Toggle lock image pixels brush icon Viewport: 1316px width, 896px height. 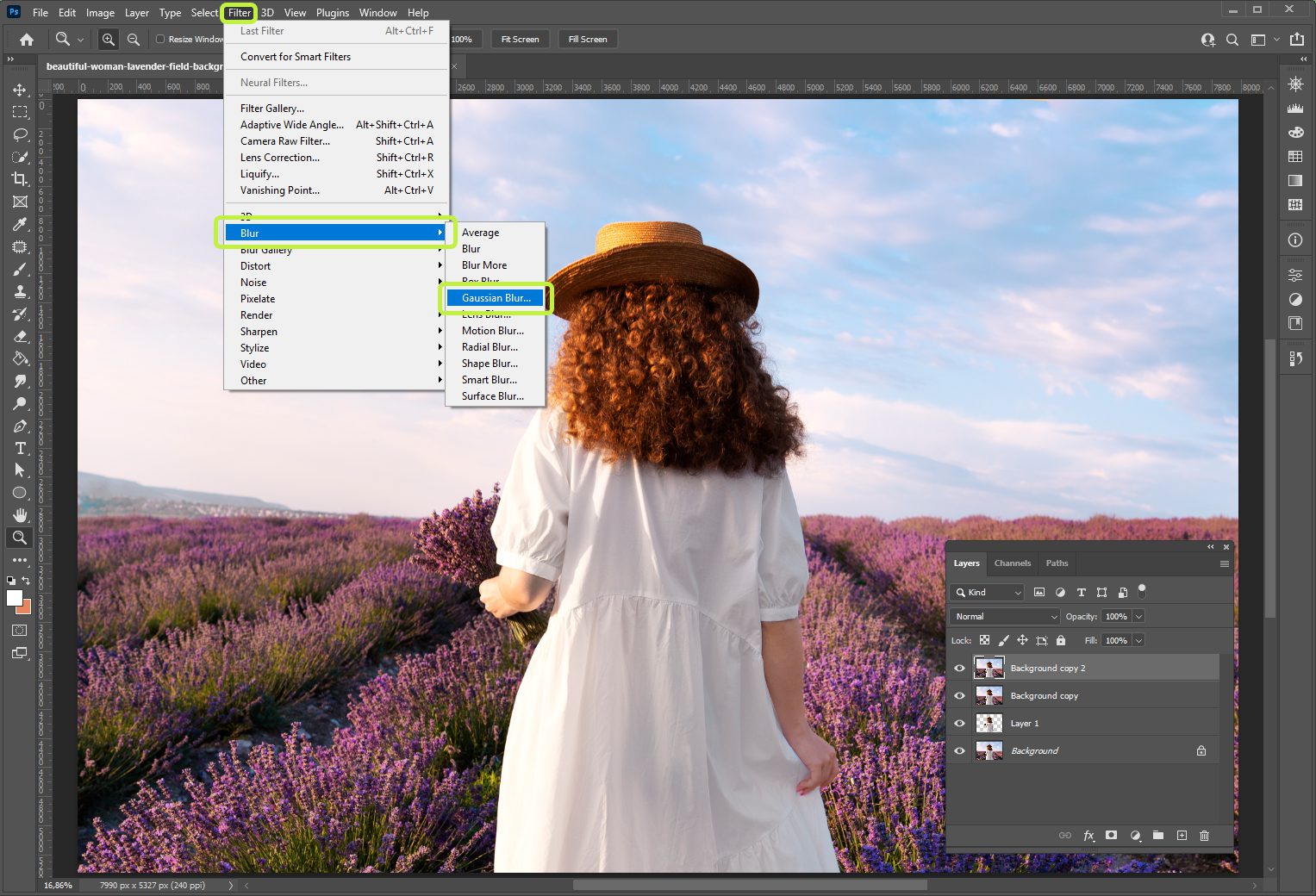coord(1003,640)
